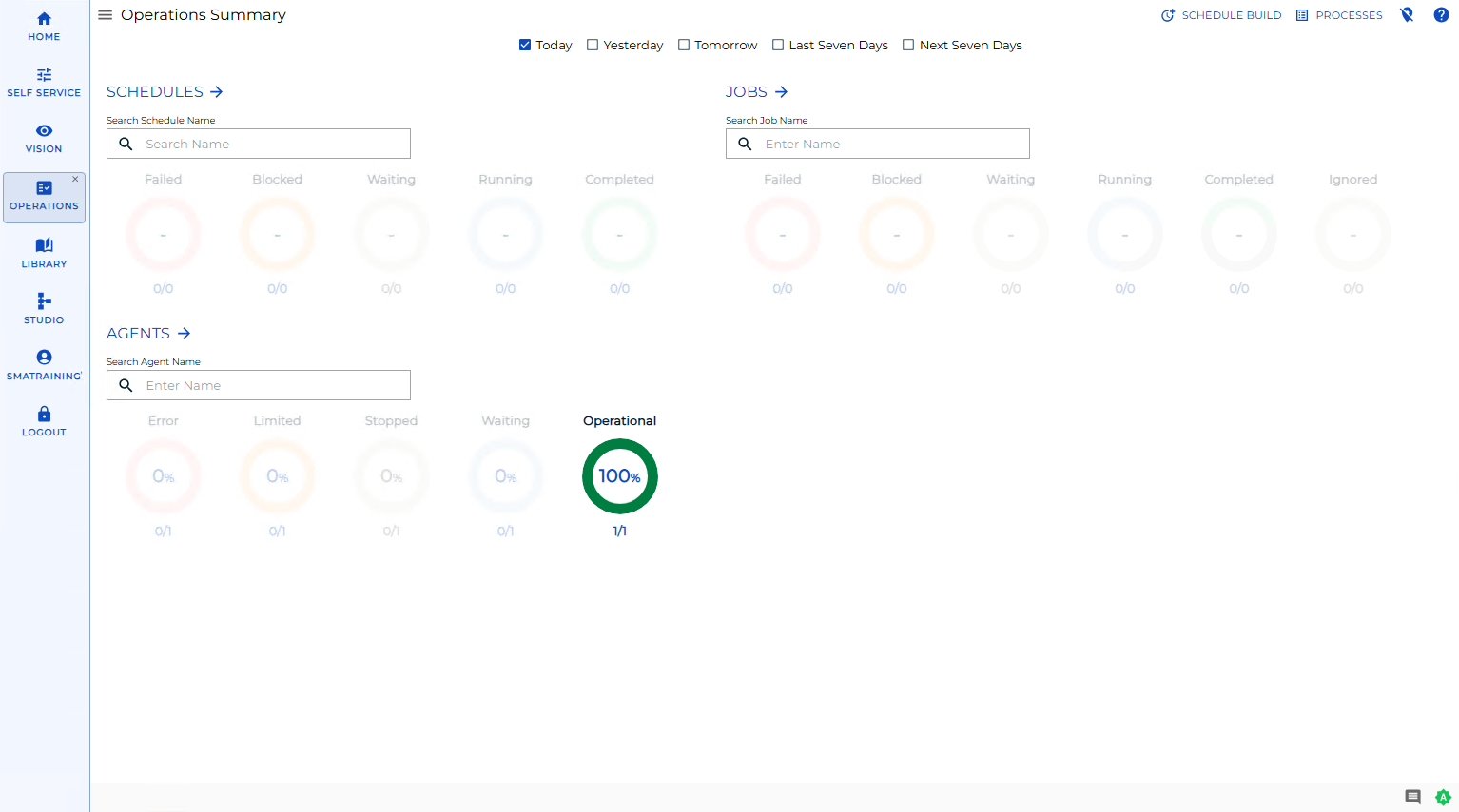Select Schedules Waiting gauge
Image resolution: width=1459 pixels, height=812 pixels.
pos(392,235)
